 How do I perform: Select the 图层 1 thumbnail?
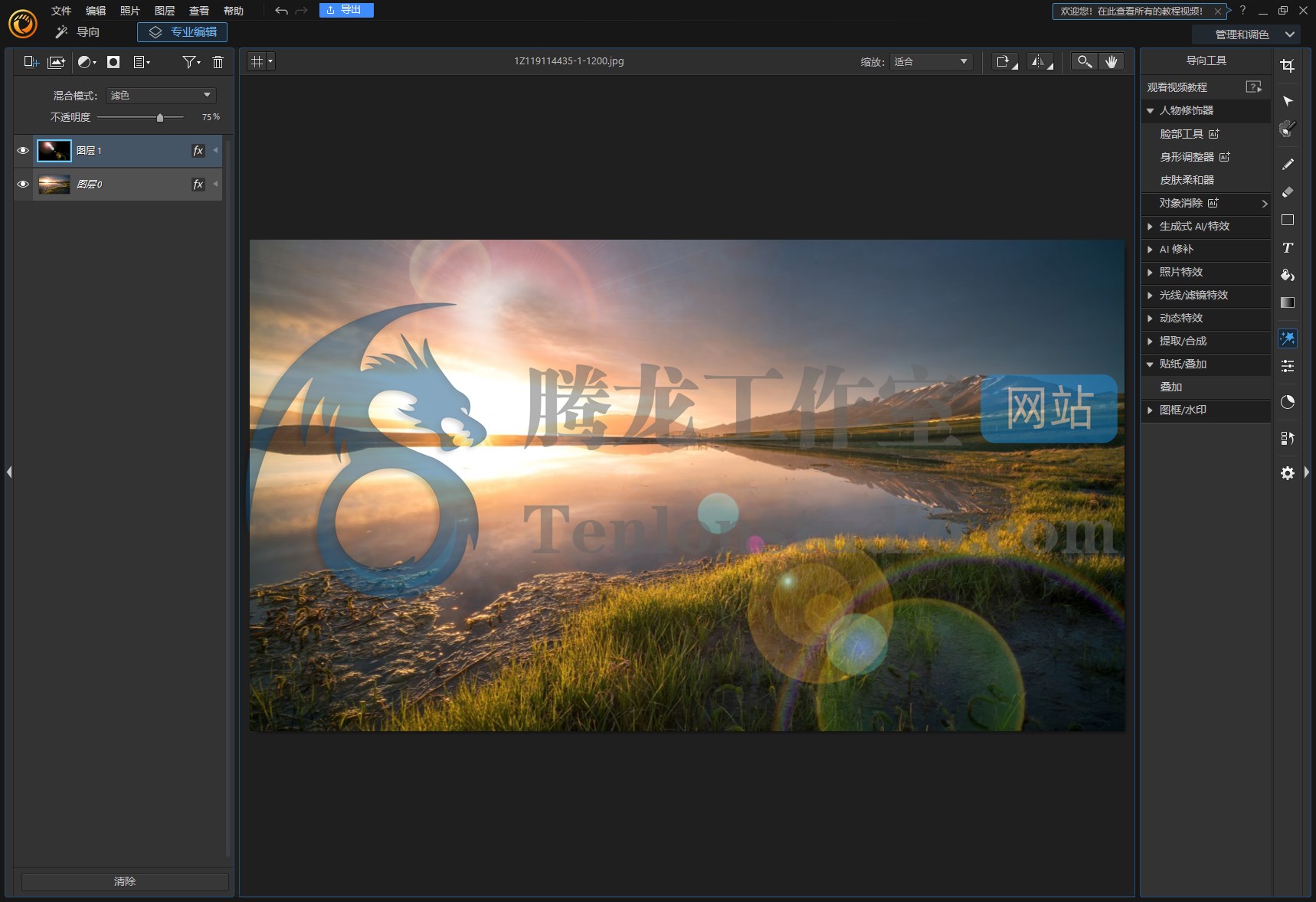54,151
